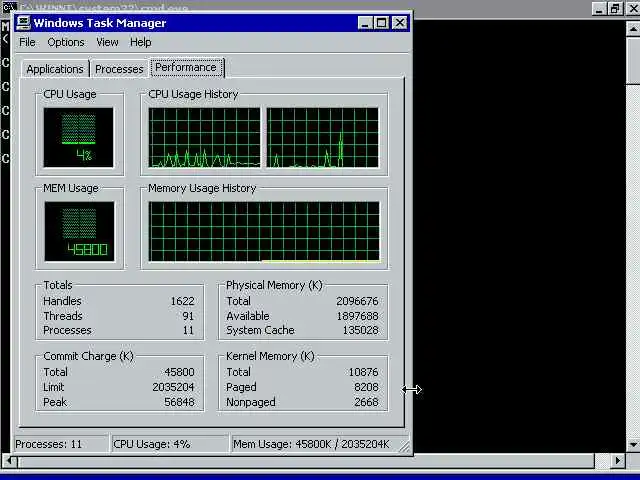Open the Options menu
This screenshot has width=640, height=480.
66,42
